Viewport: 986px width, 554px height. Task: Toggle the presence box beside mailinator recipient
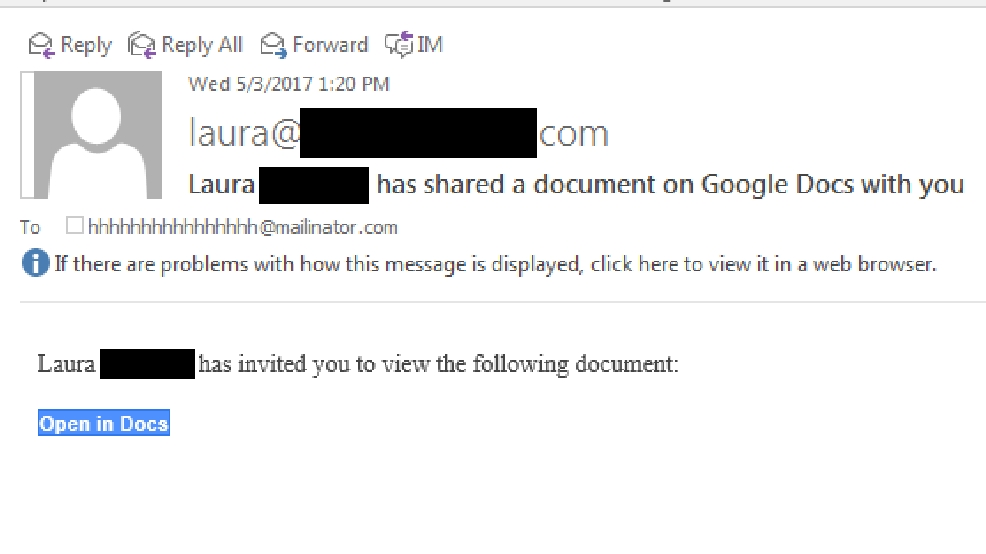coord(75,225)
